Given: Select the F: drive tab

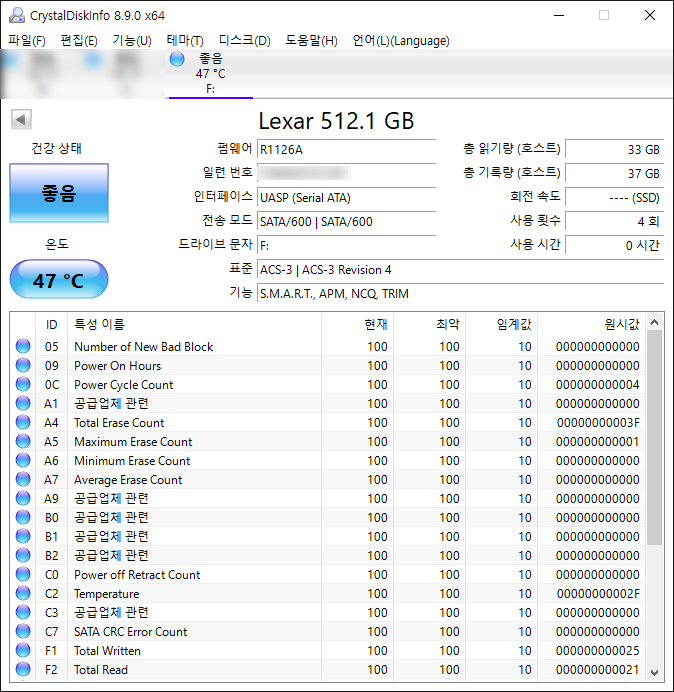Looking at the screenshot, I should pyautogui.click(x=211, y=74).
